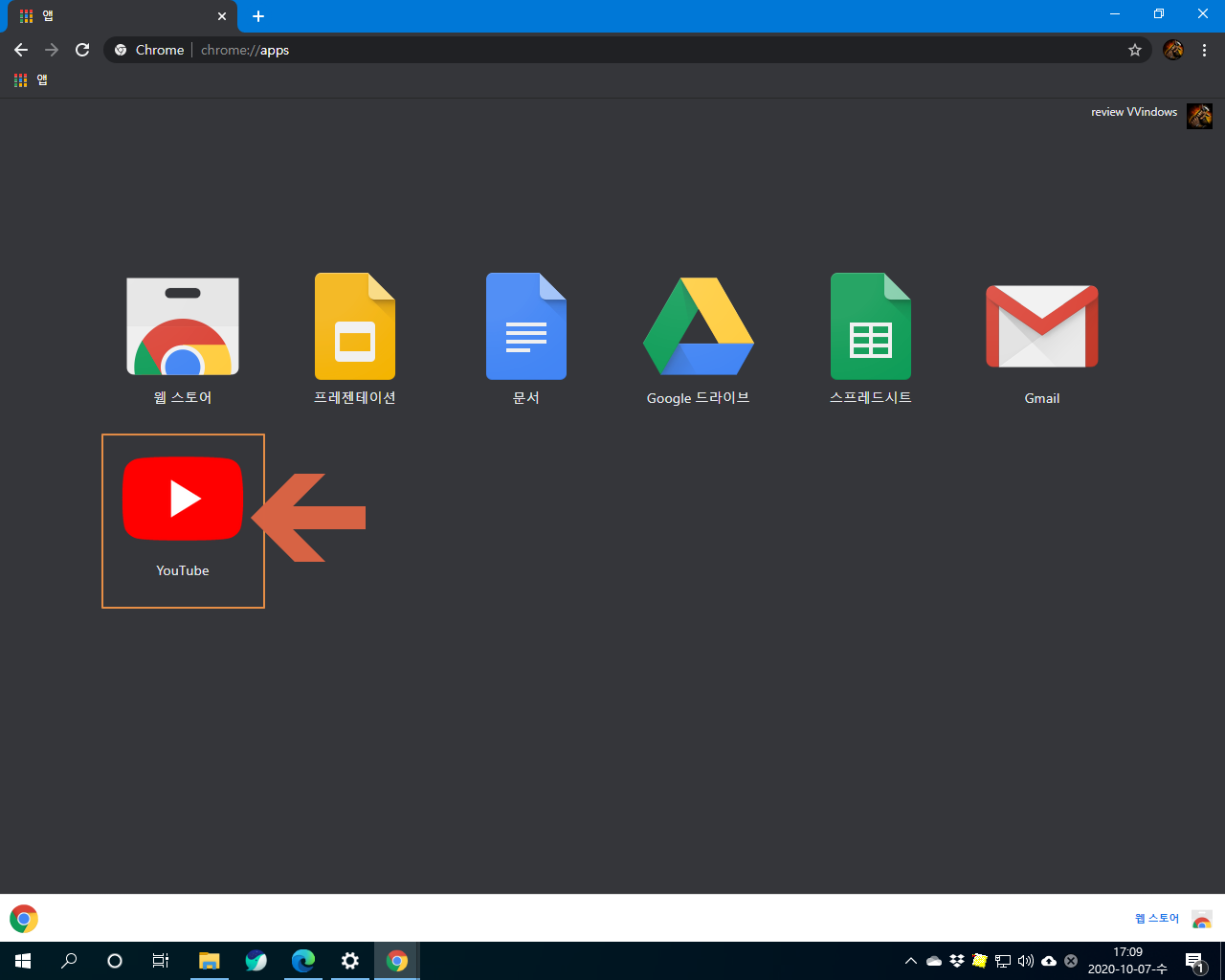The image size is (1225, 980).
Task: Open Cortana from the taskbar
Action: tap(115, 961)
